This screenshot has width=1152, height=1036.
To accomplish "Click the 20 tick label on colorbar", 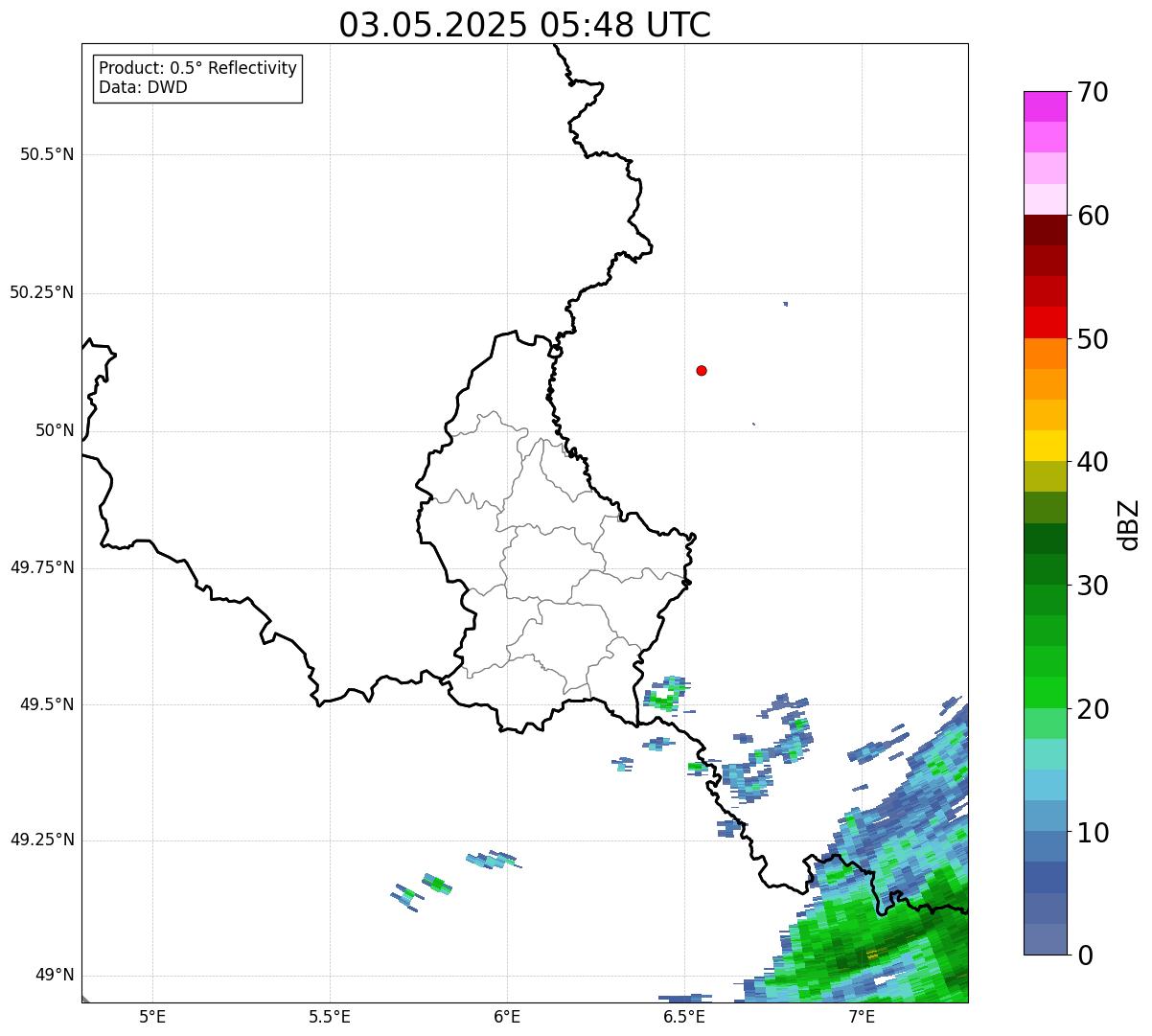I will click(x=1093, y=709).
